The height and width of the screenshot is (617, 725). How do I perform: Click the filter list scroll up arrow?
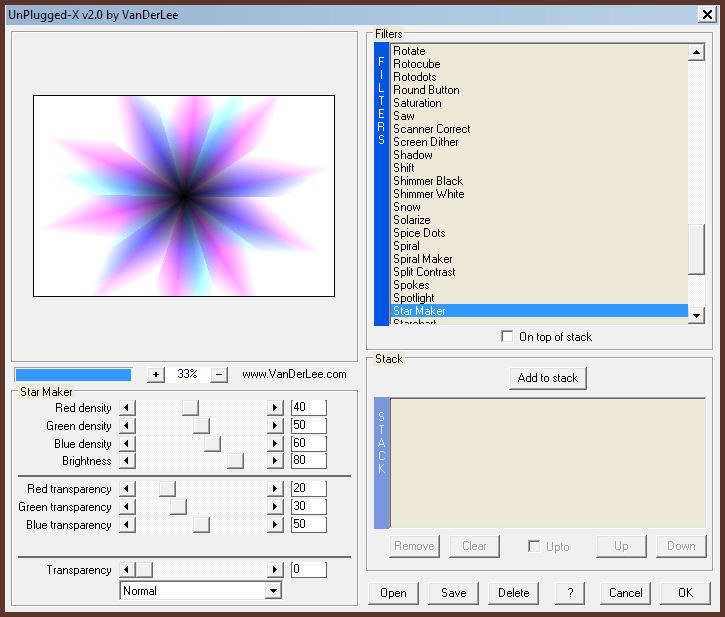click(x=696, y=52)
